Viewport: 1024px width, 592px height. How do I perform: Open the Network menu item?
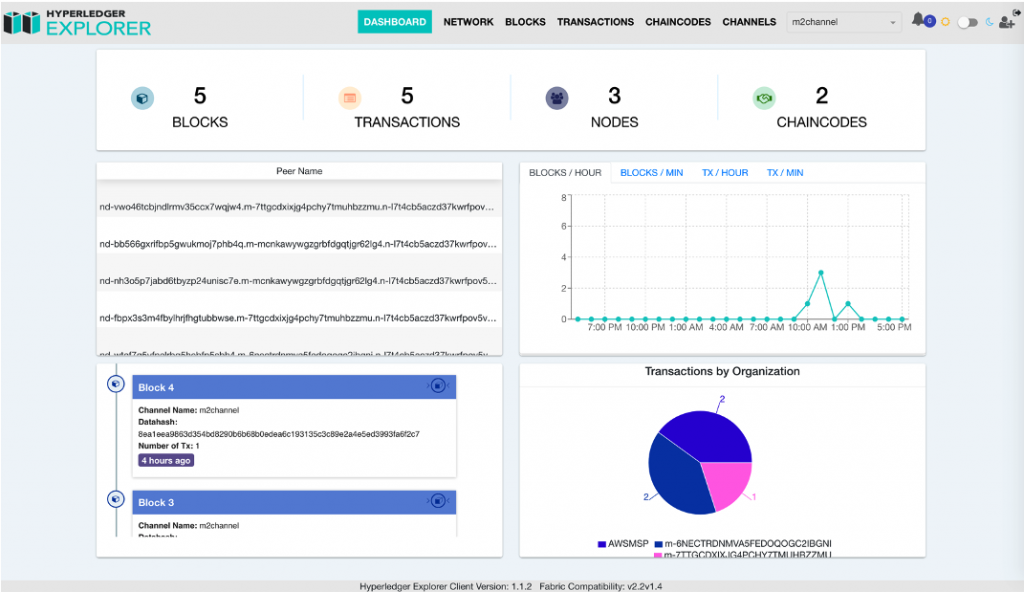click(x=468, y=22)
